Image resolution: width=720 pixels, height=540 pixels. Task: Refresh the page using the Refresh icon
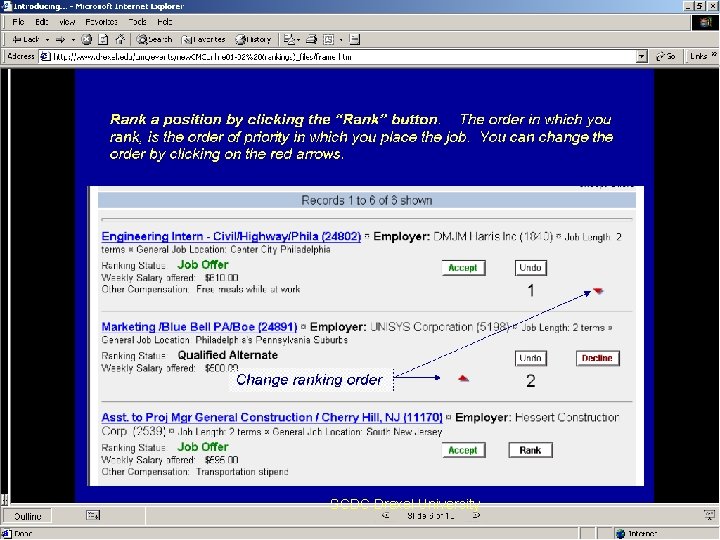click(103, 39)
